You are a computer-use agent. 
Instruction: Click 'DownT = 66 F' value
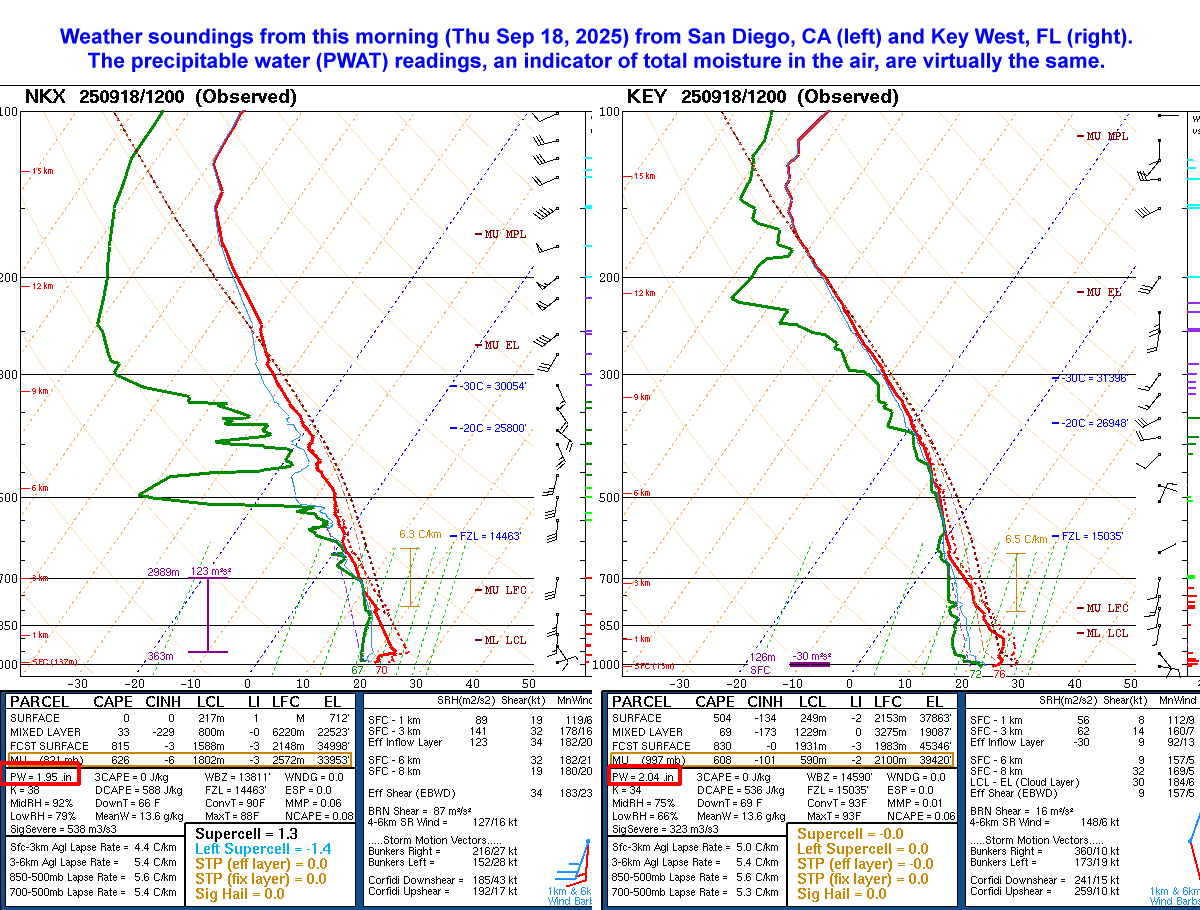pyautogui.click(x=128, y=803)
